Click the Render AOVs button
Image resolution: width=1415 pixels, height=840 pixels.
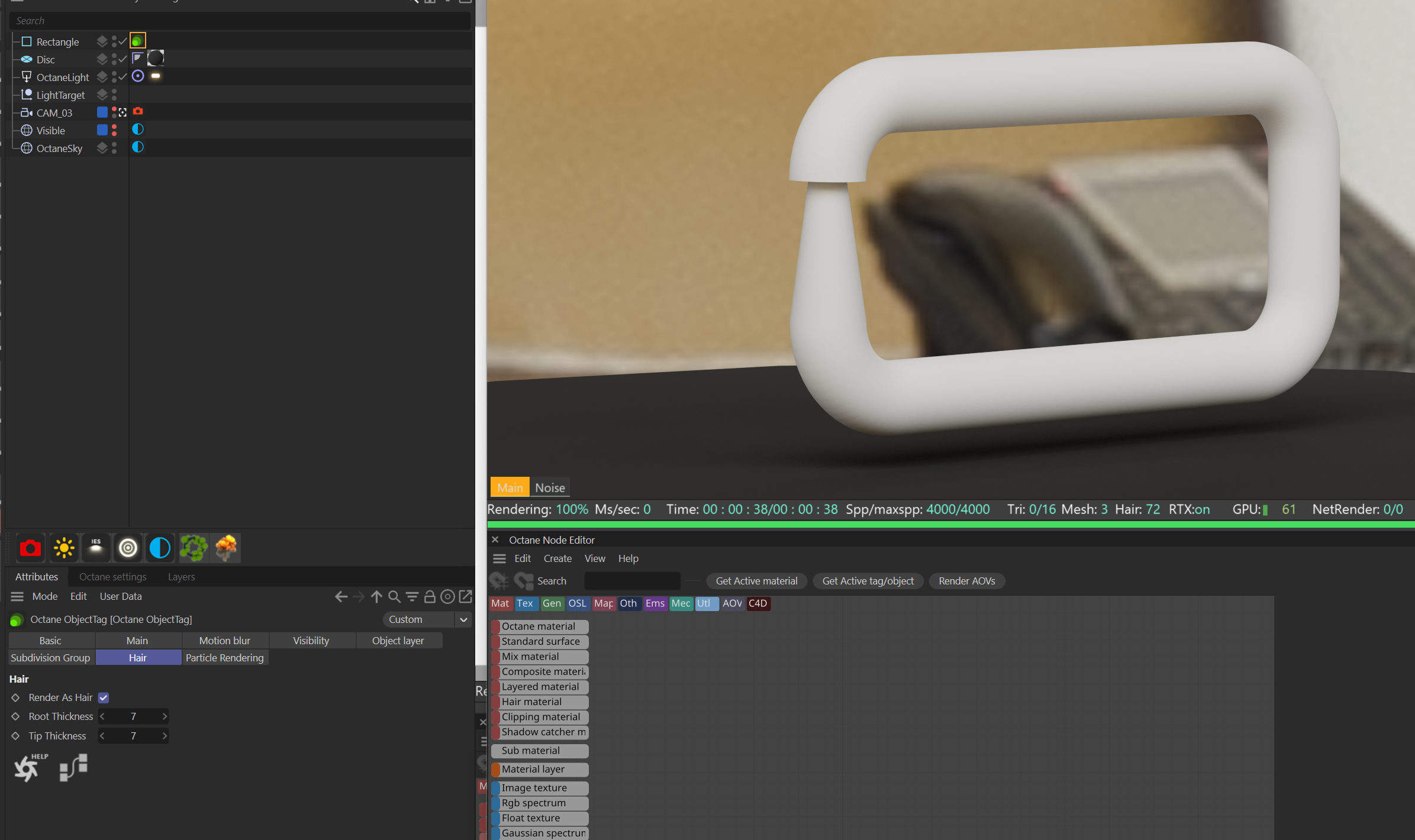(966, 581)
